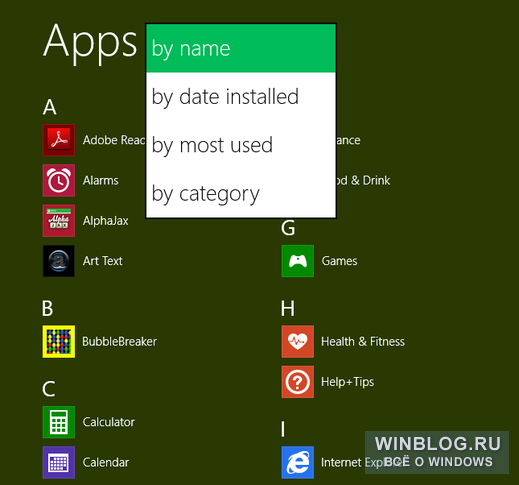The width and height of the screenshot is (519, 485).
Task: Click the 'Calendar' app label
Action: click(106, 462)
